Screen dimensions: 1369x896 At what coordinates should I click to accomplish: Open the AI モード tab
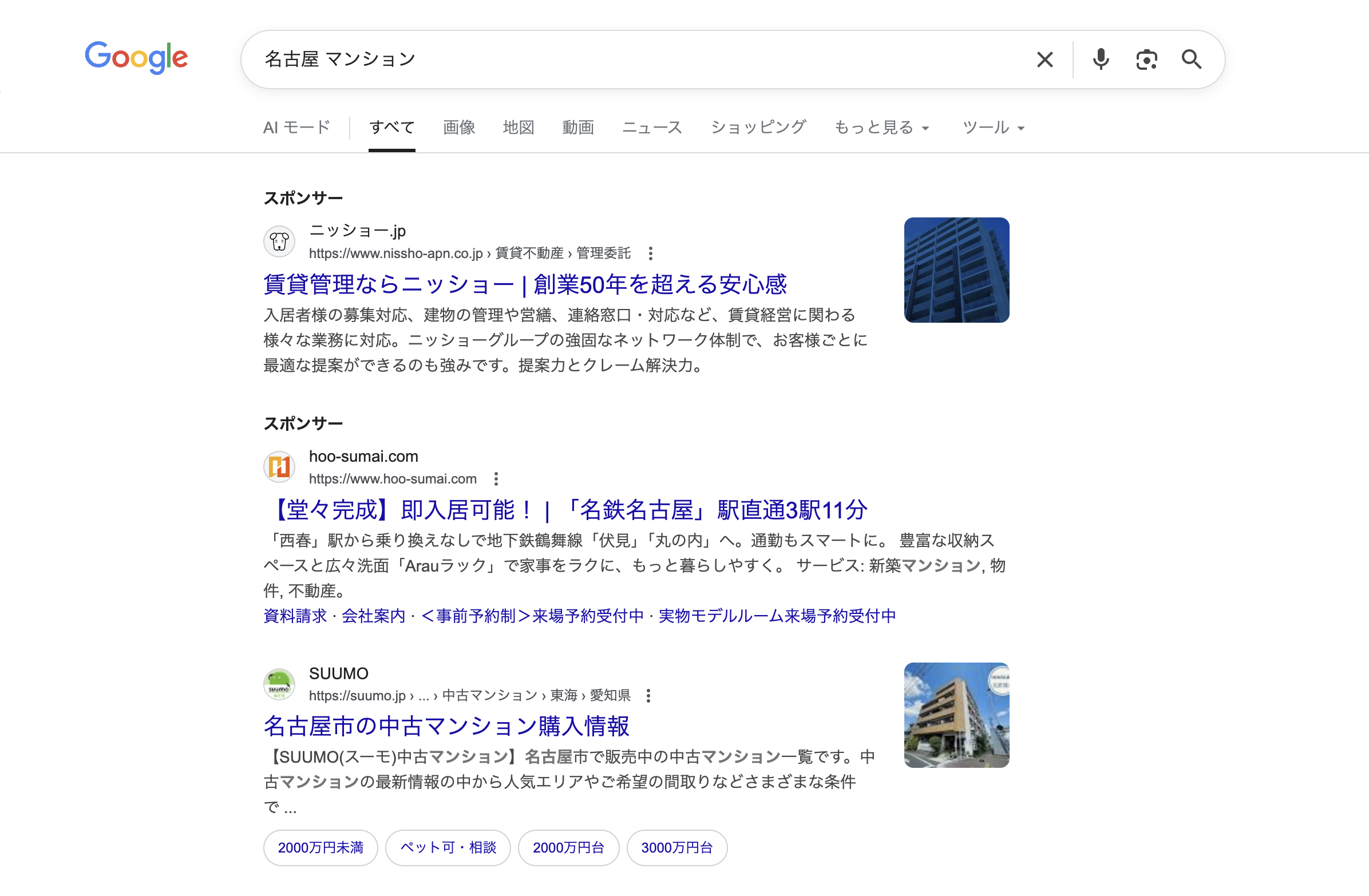pyautogui.click(x=297, y=127)
